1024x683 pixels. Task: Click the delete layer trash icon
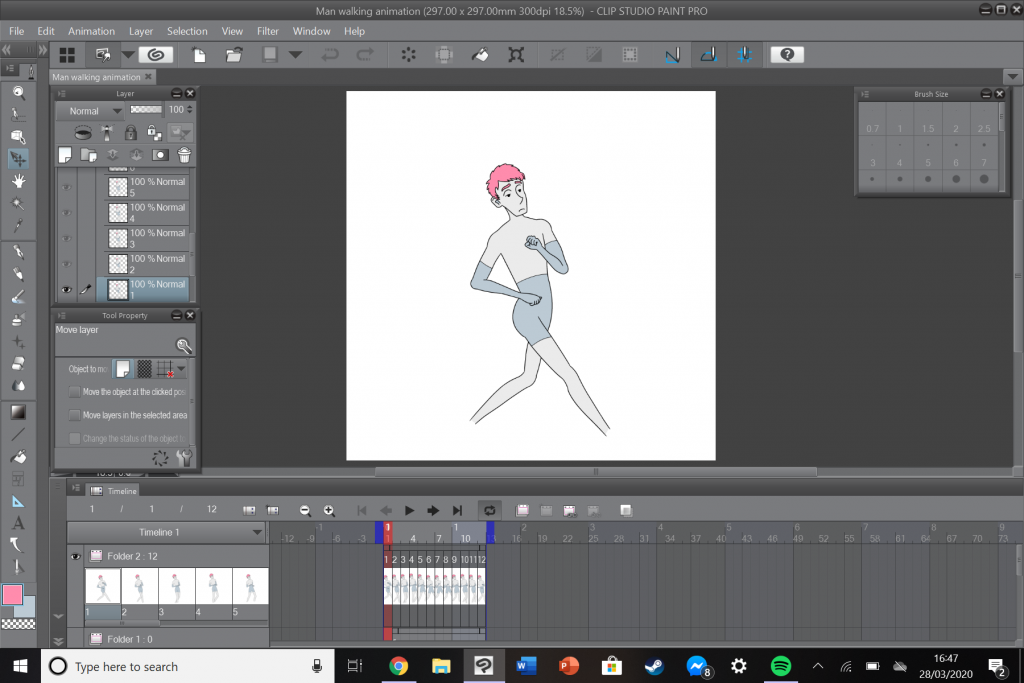point(184,155)
